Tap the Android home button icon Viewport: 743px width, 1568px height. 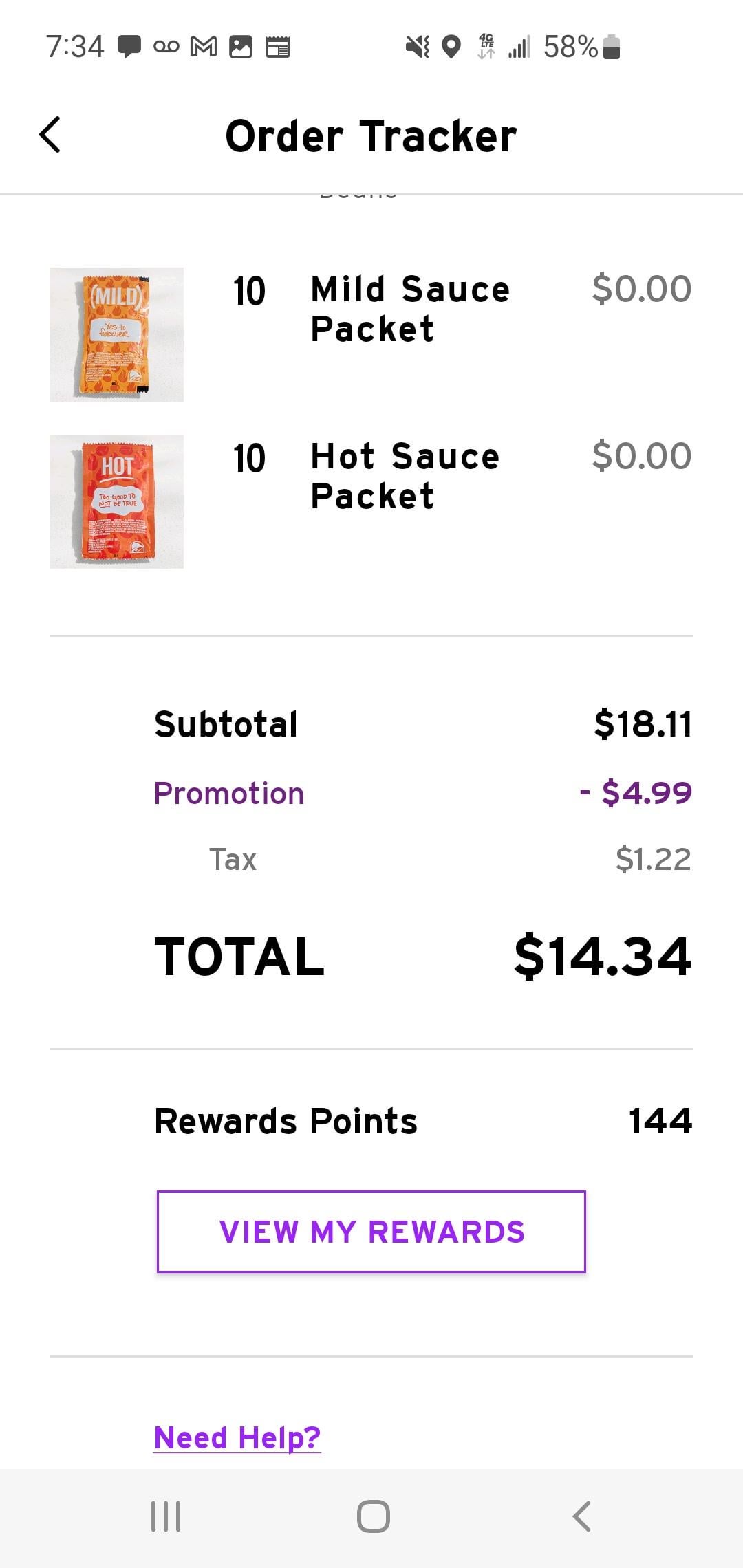tap(374, 1516)
